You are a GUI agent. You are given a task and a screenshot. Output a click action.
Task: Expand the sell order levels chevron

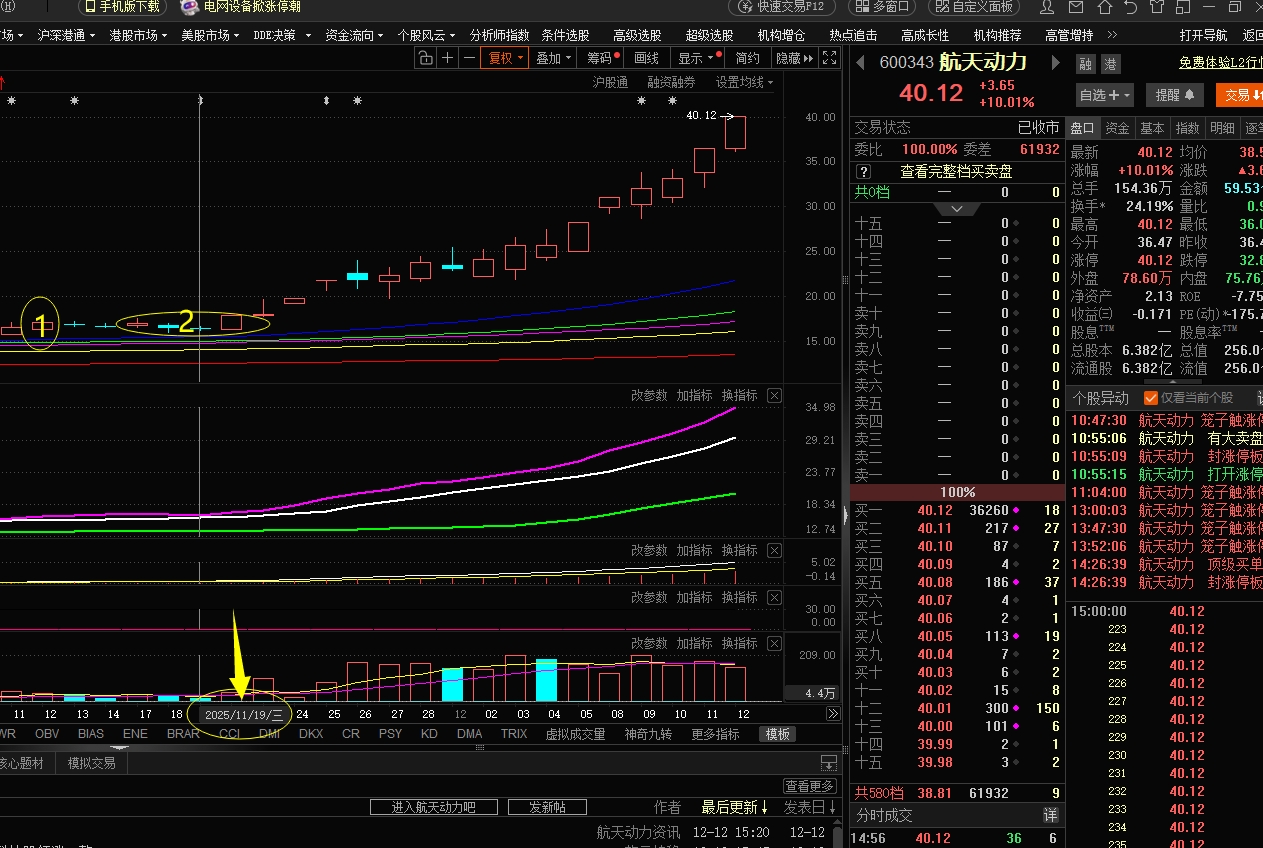(957, 209)
